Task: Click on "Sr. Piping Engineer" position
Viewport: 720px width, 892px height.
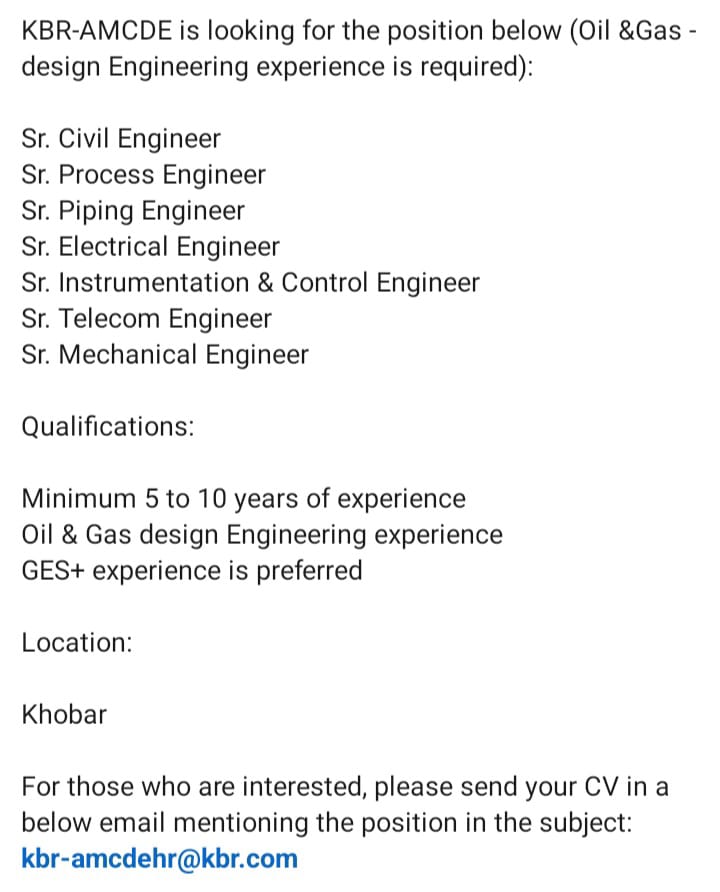Action: pos(132,211)
